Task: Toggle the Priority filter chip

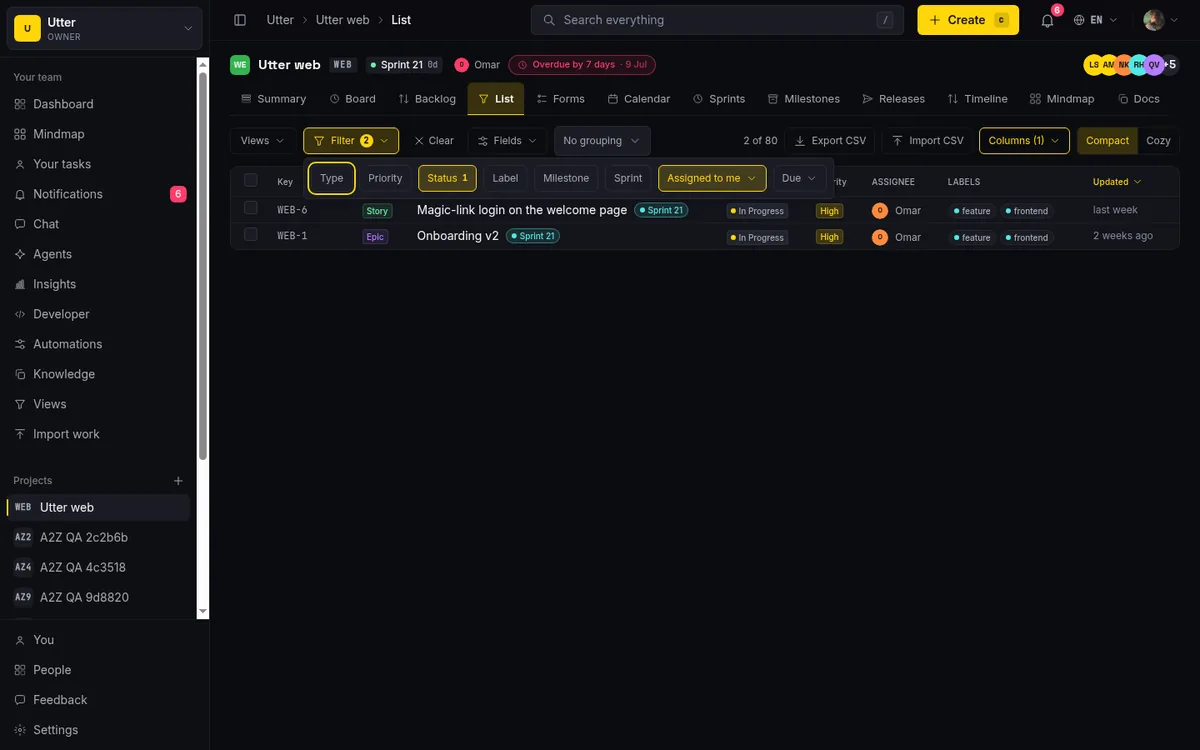Action: point(385,178)
